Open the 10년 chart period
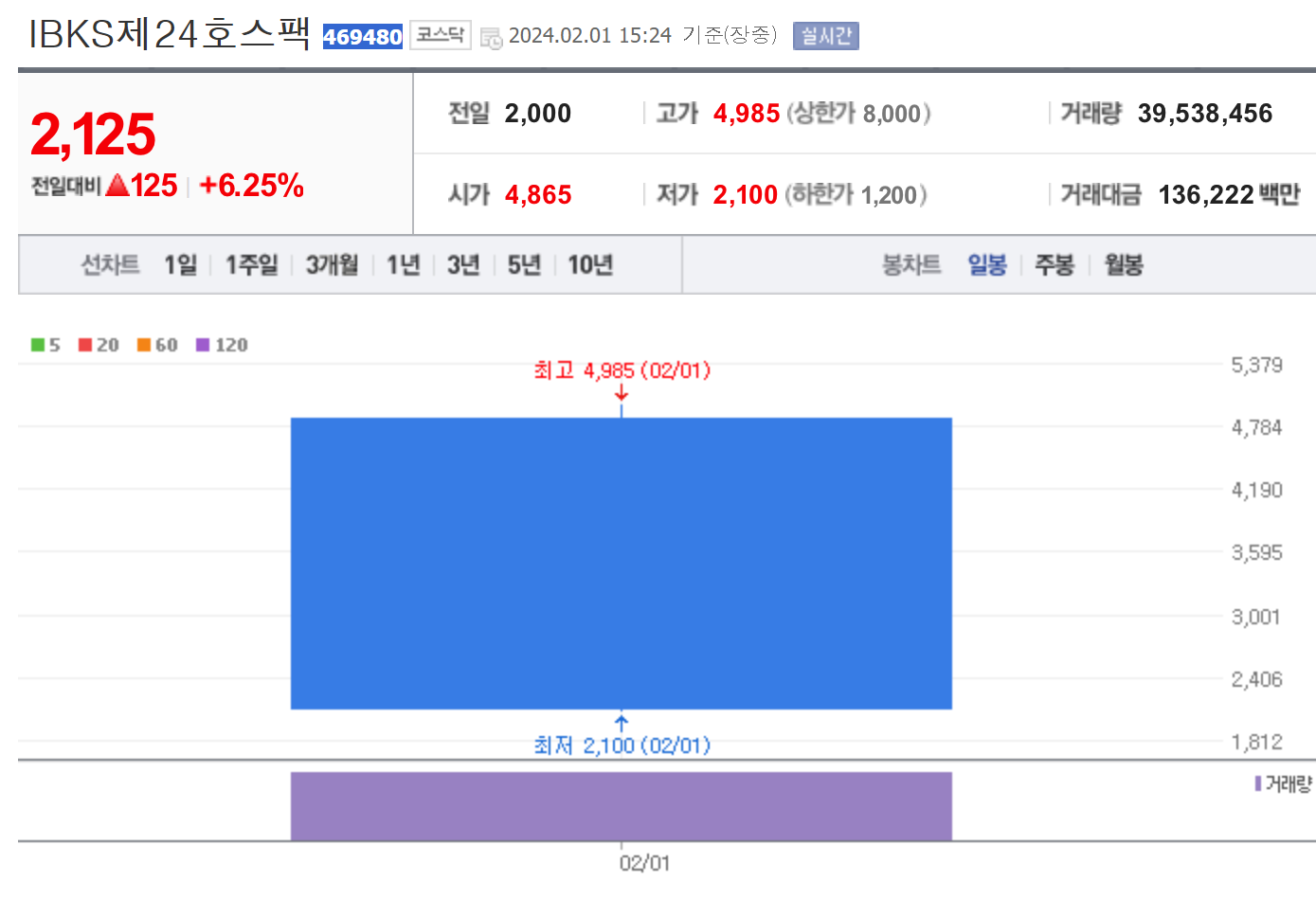The width and height of the screenshot is (1316, 899). 591,265
